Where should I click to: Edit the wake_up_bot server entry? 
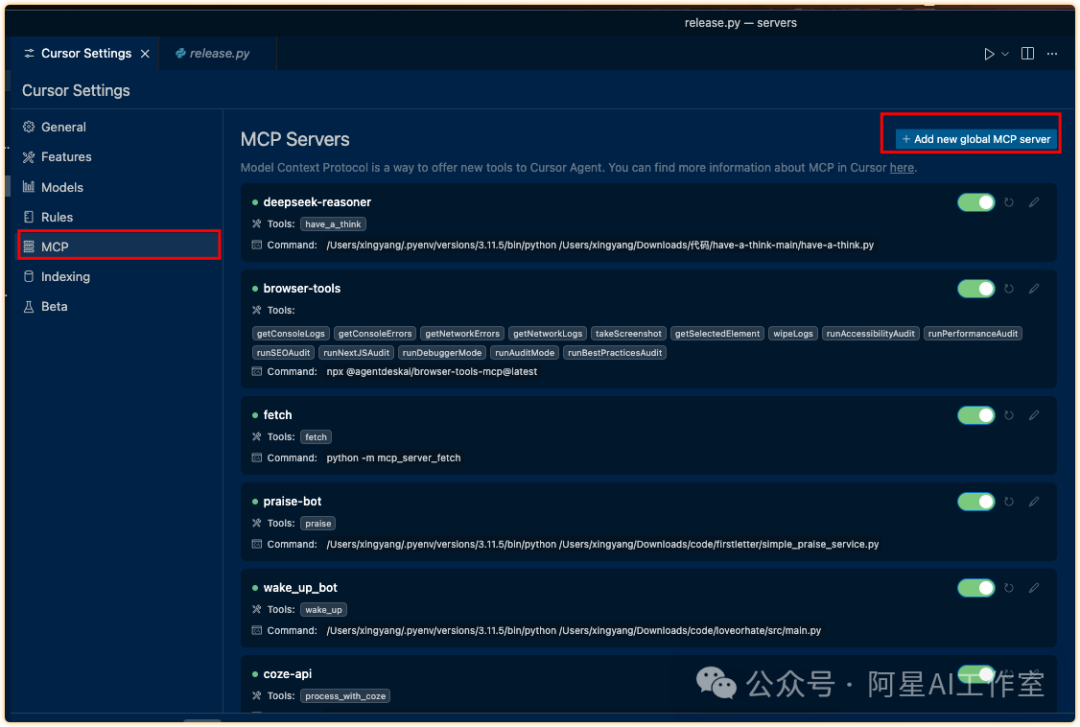1034,587
